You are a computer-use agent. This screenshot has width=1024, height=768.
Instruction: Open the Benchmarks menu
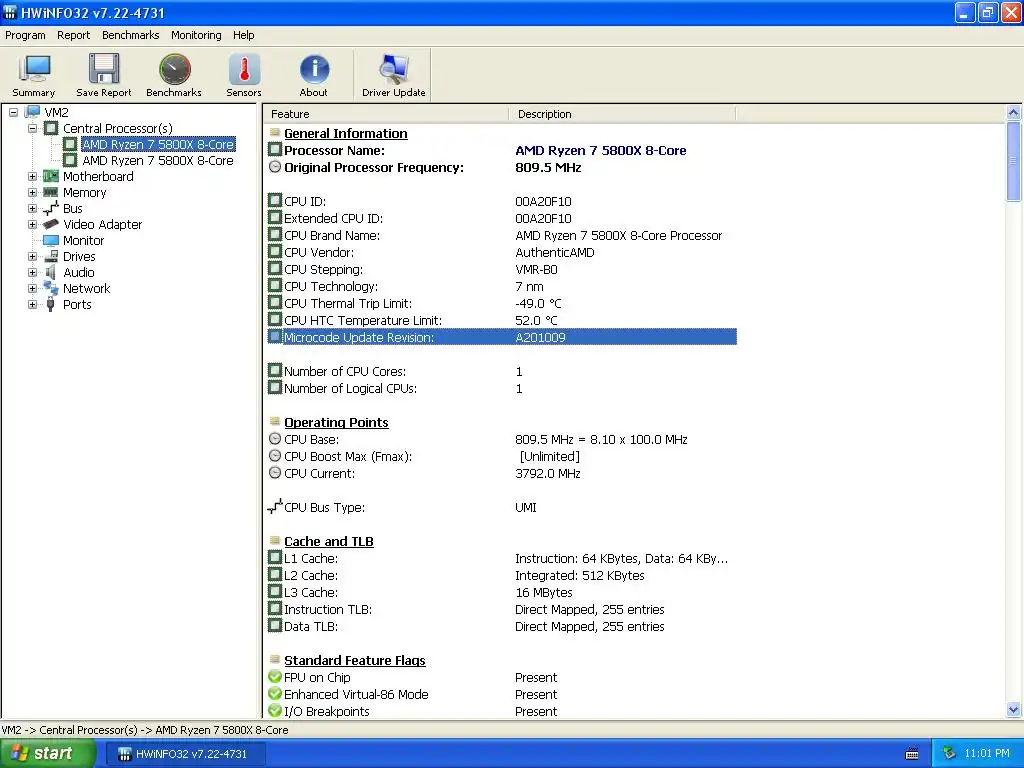click(x=131, y=35)
